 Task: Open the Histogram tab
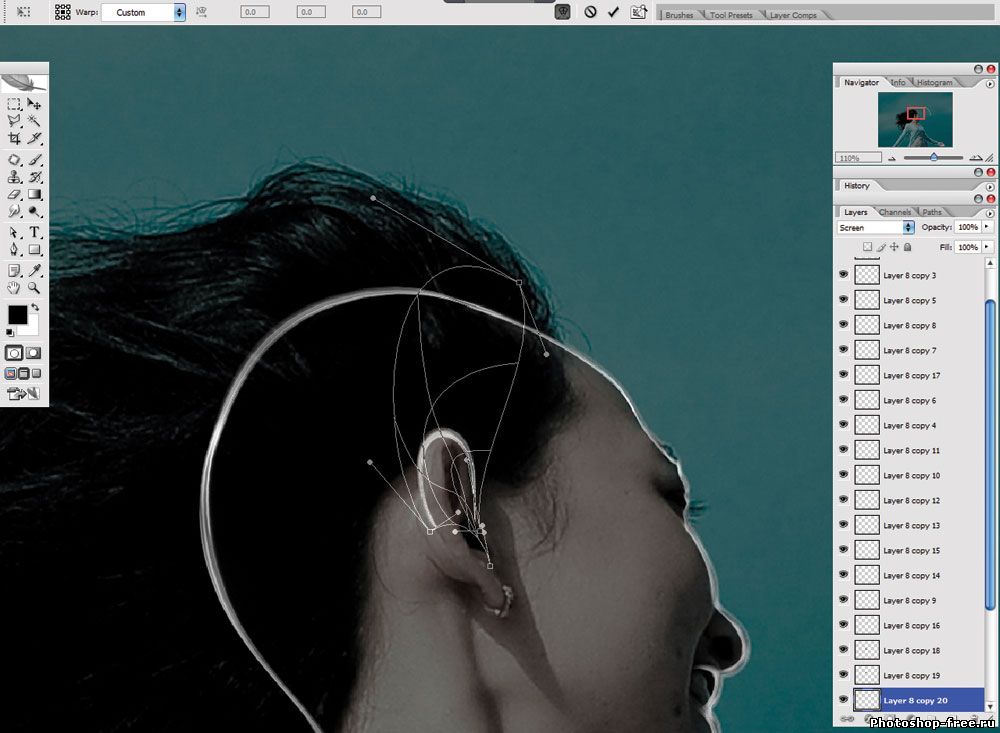(934, 82)
